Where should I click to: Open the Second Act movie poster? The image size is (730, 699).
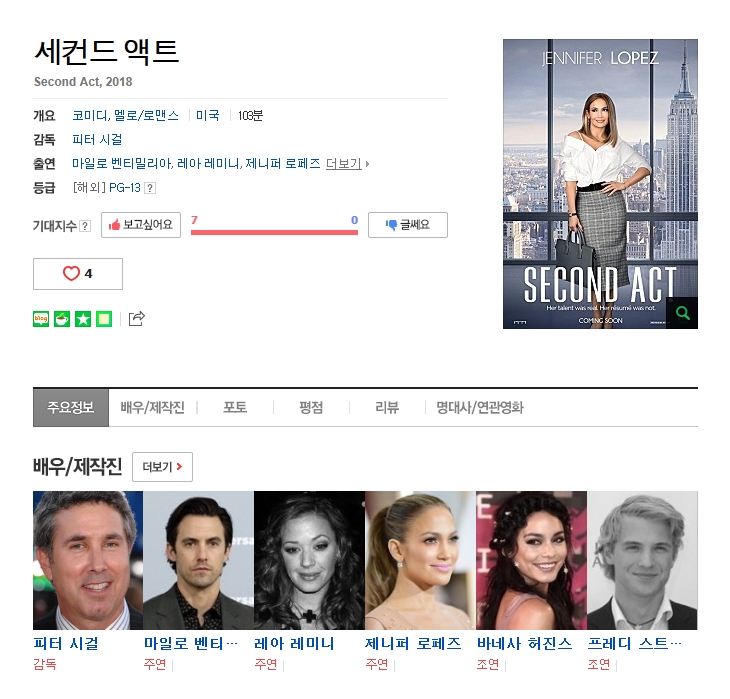600,184
